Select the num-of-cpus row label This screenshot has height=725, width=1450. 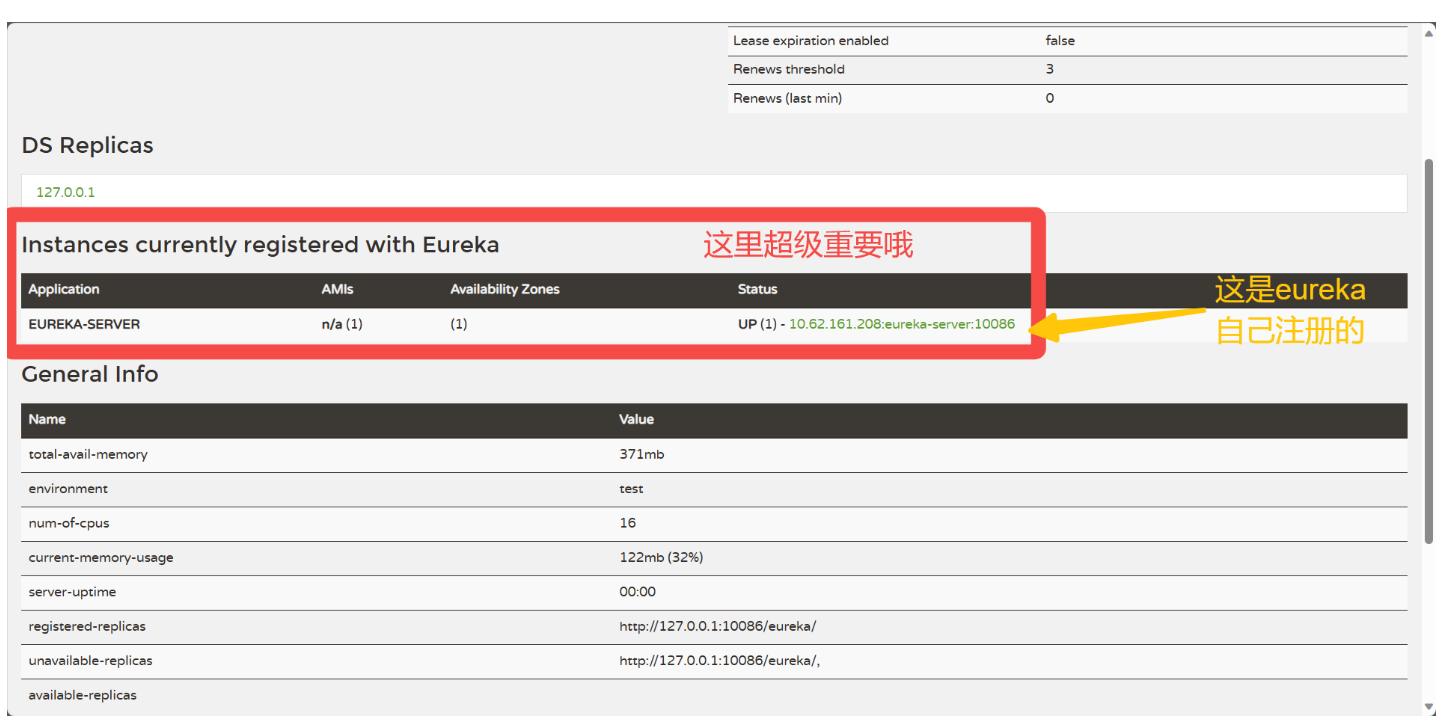[68, 523]
